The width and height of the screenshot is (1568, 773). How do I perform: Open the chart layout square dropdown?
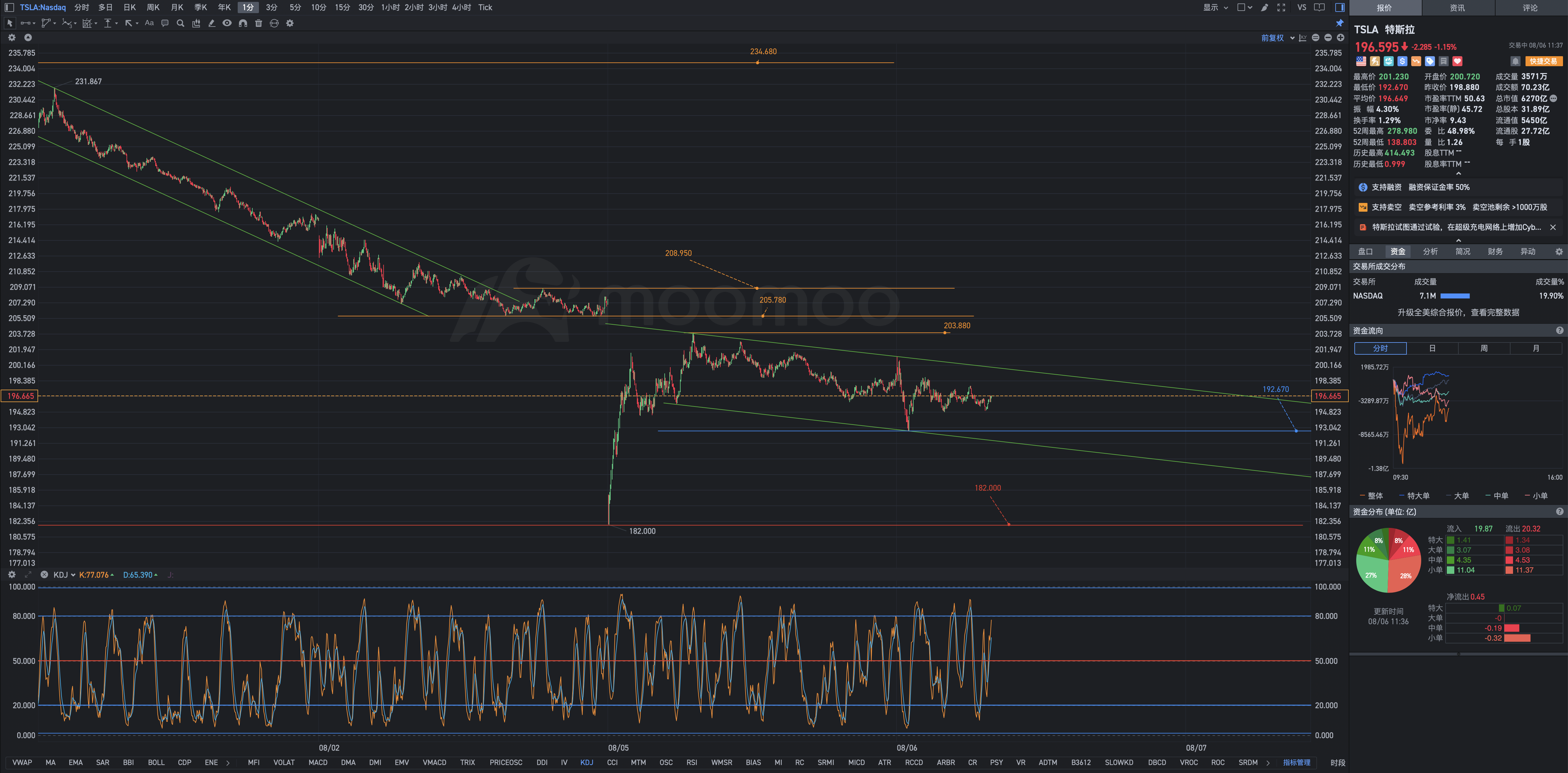[1245, 7]
